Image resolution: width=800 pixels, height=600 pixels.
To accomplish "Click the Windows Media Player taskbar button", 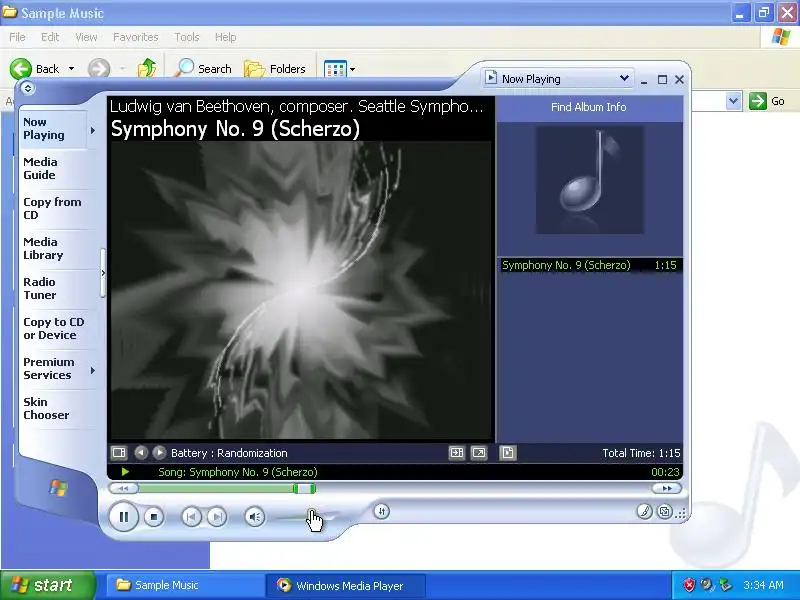I will 345,585.
